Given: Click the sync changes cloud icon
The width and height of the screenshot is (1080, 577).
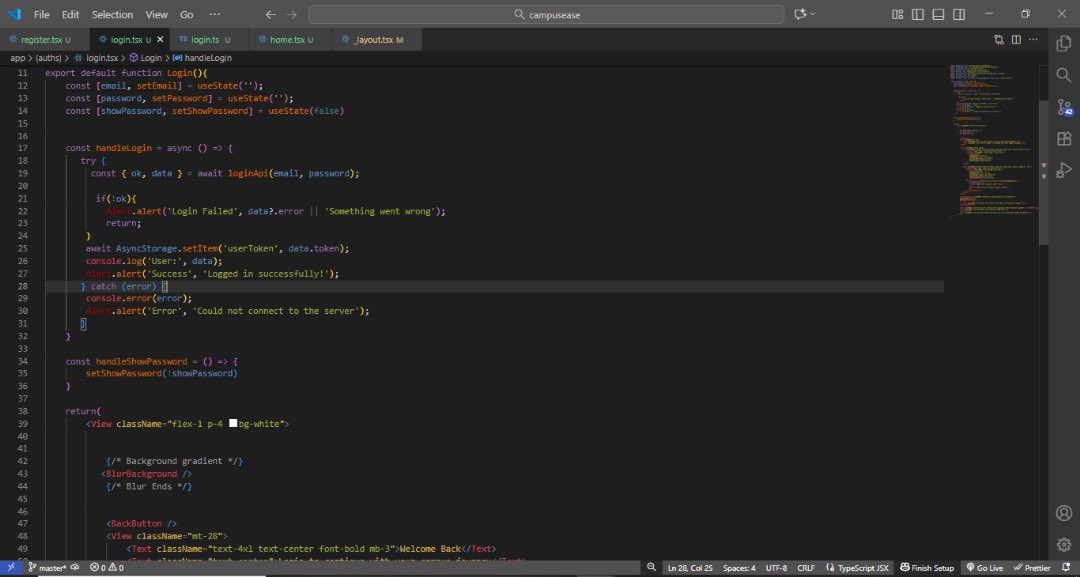Looking at the screenshot, I should [74, 568].
